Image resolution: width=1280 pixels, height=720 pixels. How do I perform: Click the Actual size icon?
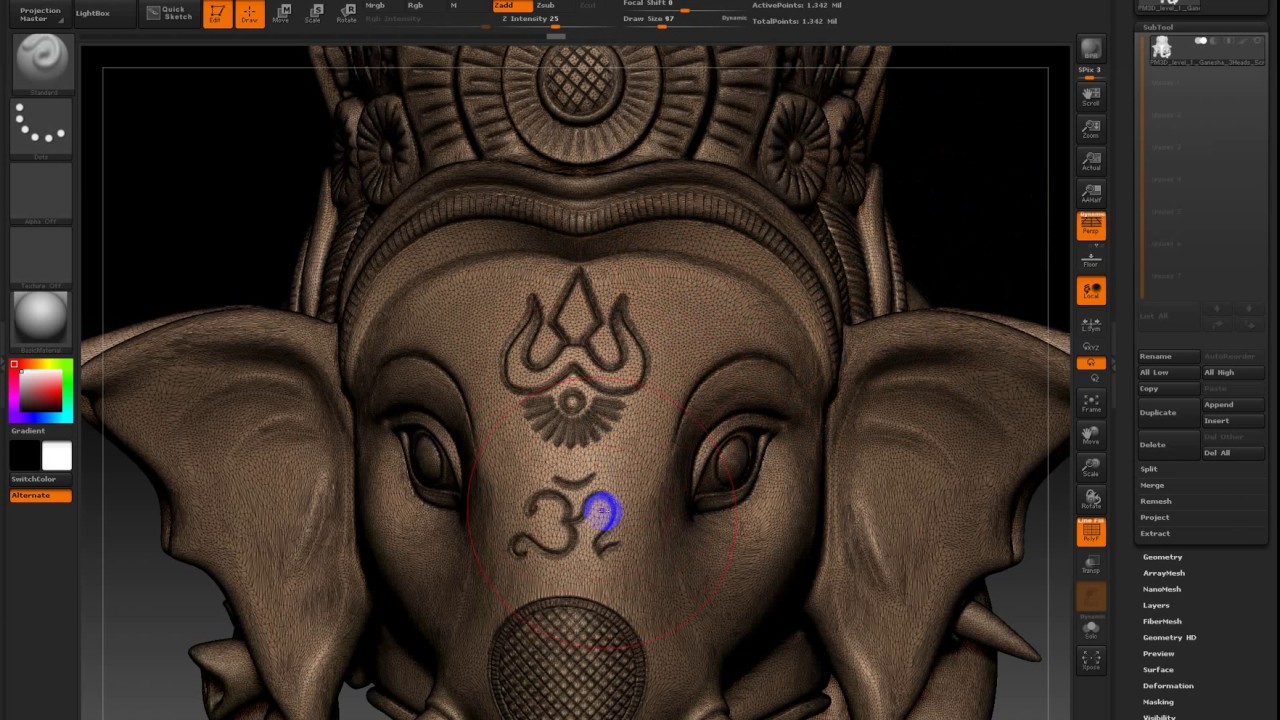[x=1091, y=161]
